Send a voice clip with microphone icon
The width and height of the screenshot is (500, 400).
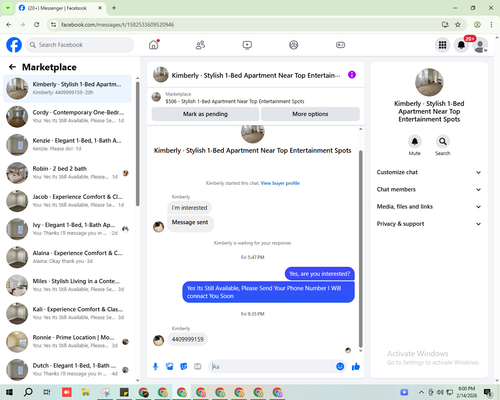tap(155, 367)
